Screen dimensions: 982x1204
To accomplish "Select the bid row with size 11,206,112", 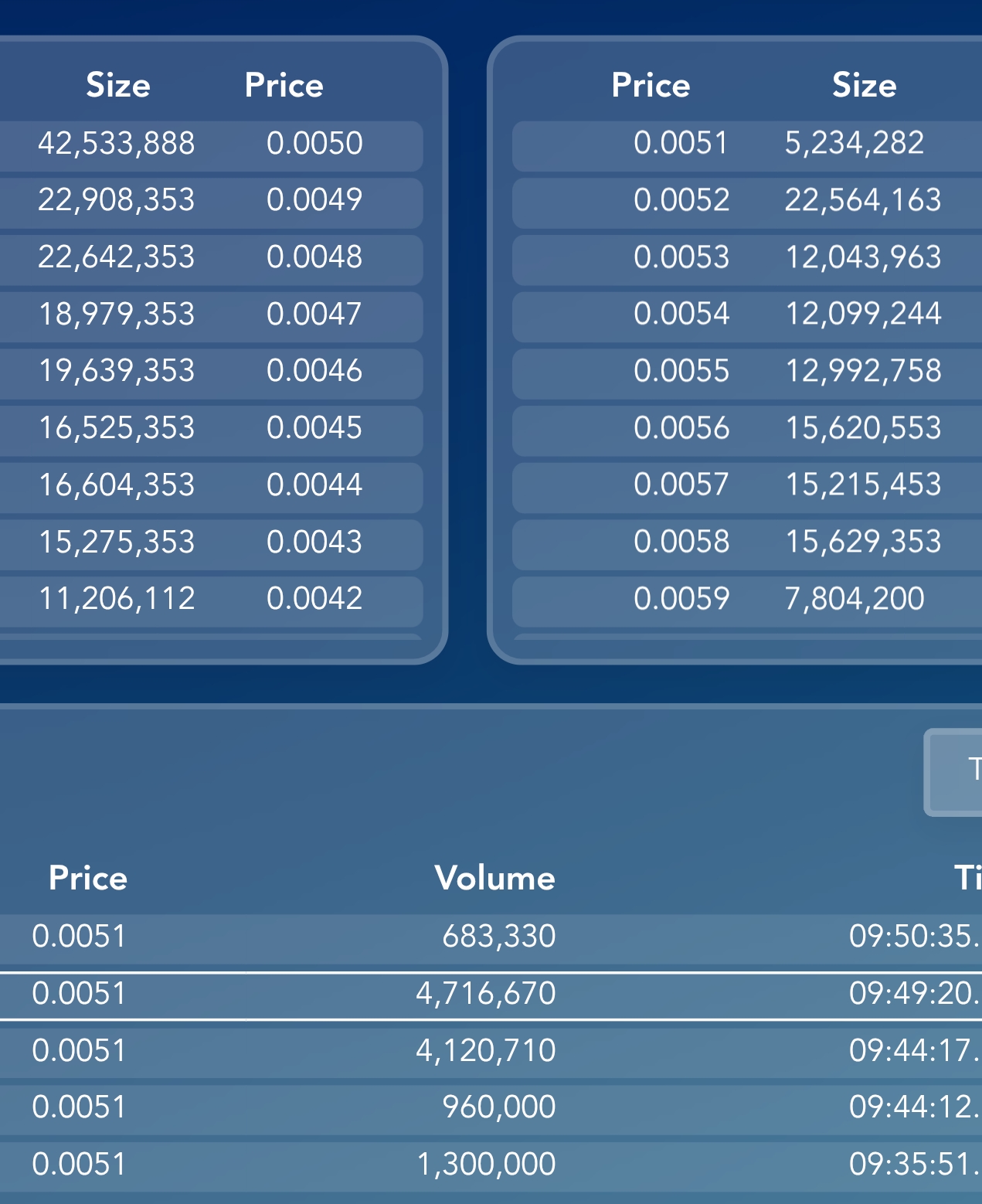I will coord(117,599).
